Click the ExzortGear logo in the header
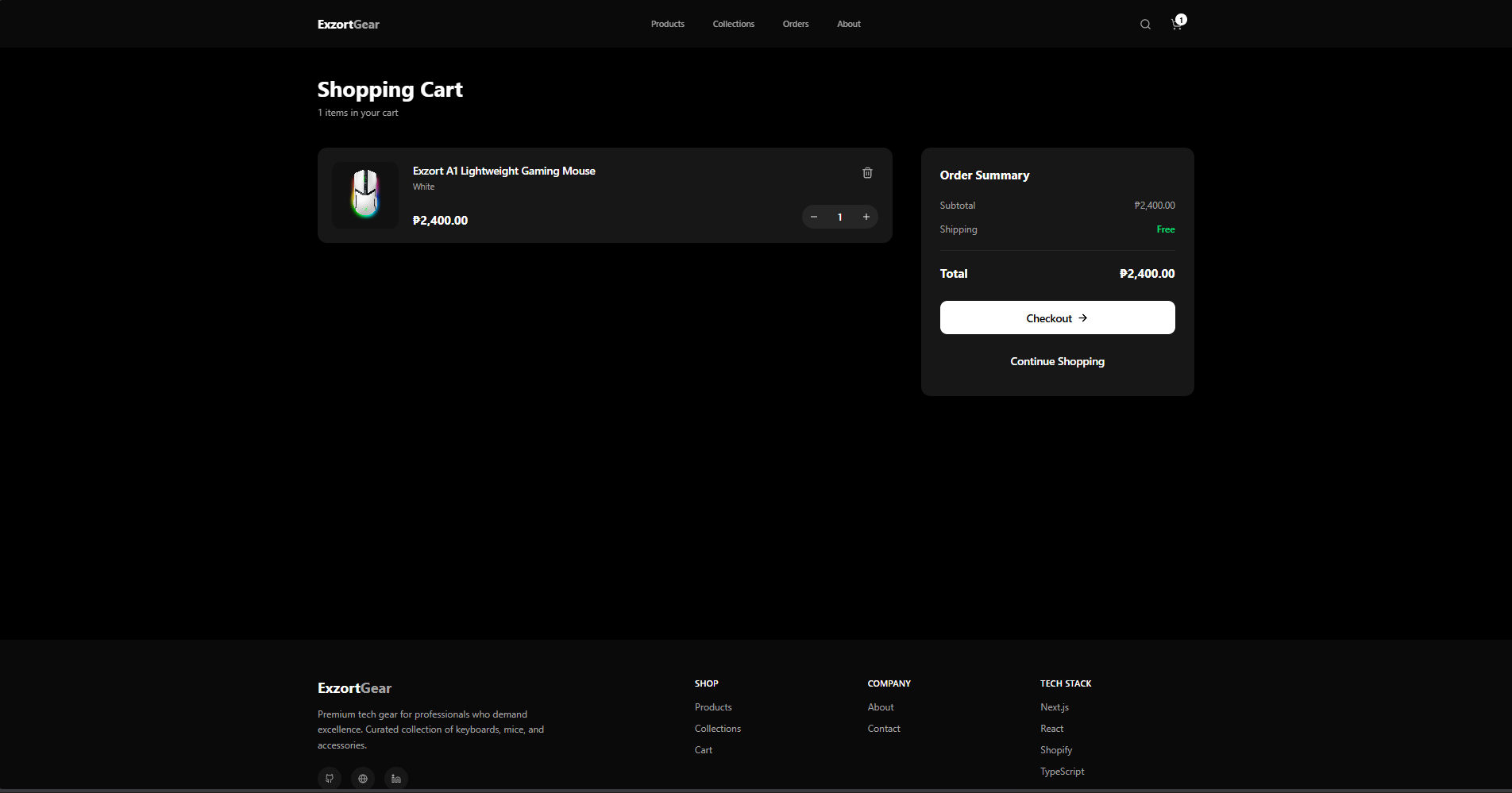Image resolution: width=1512 pixels, height=793 pixels. click(x=348, y=25)
